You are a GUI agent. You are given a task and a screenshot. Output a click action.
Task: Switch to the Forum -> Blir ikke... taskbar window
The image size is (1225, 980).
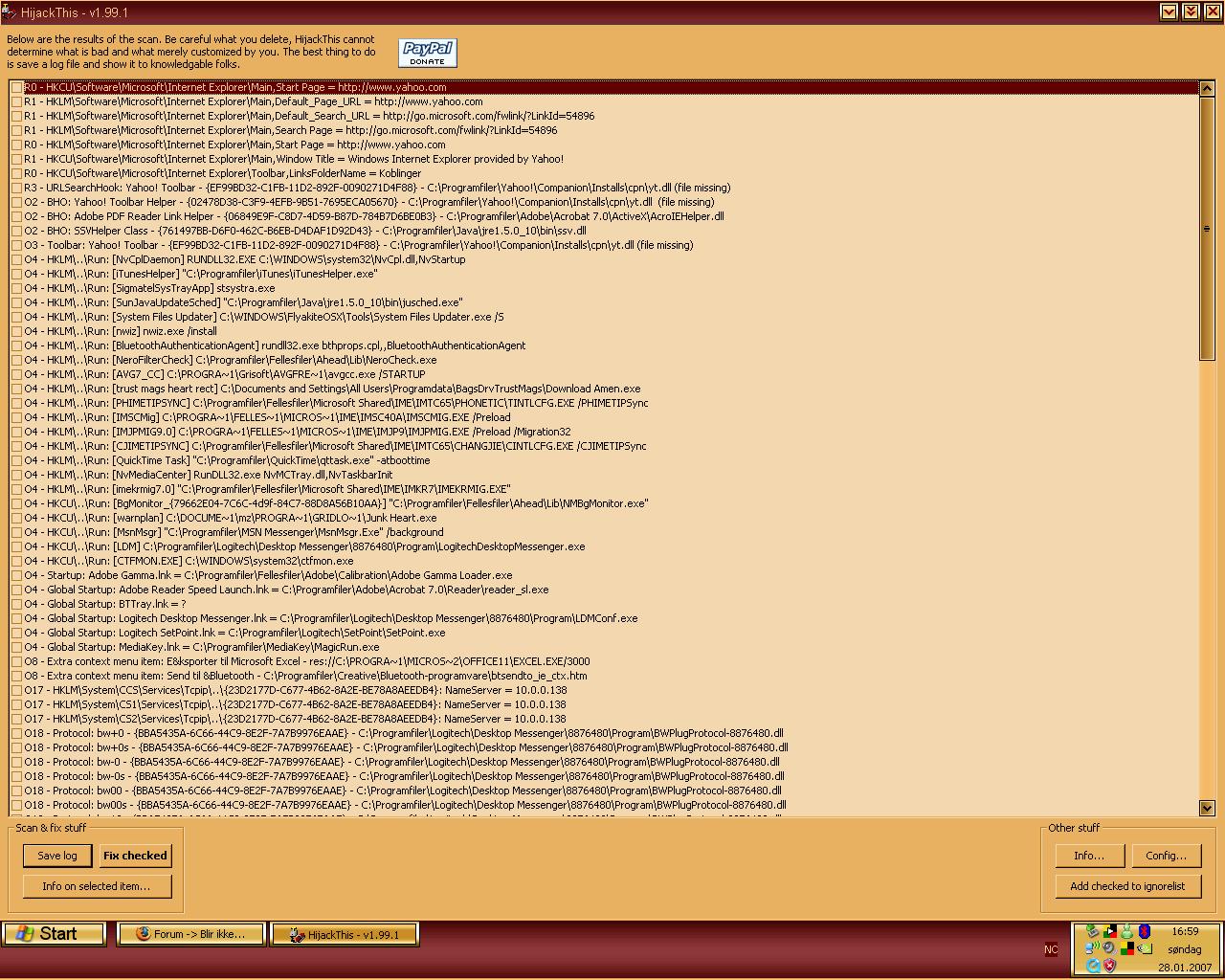(190, 934)
